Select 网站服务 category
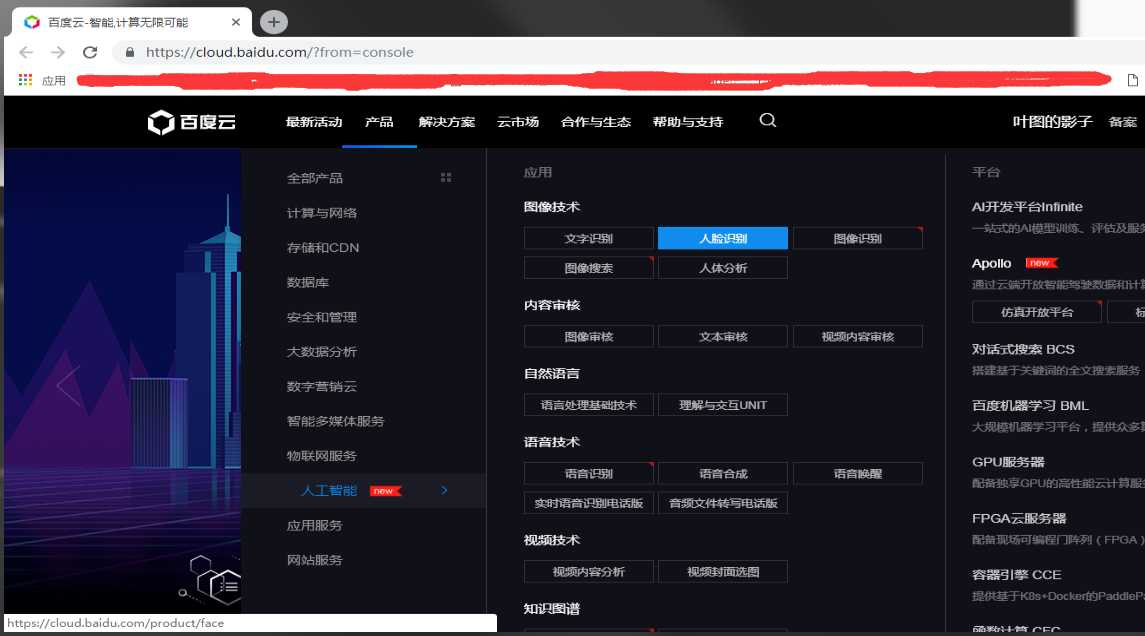This screenshot has height=636, width=1145. pos(315,560)
